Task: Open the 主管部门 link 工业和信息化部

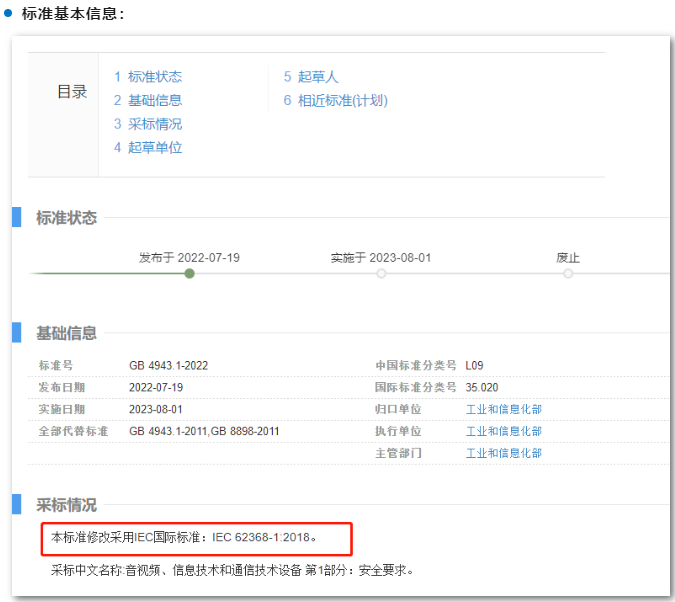Action: (504, 453)
